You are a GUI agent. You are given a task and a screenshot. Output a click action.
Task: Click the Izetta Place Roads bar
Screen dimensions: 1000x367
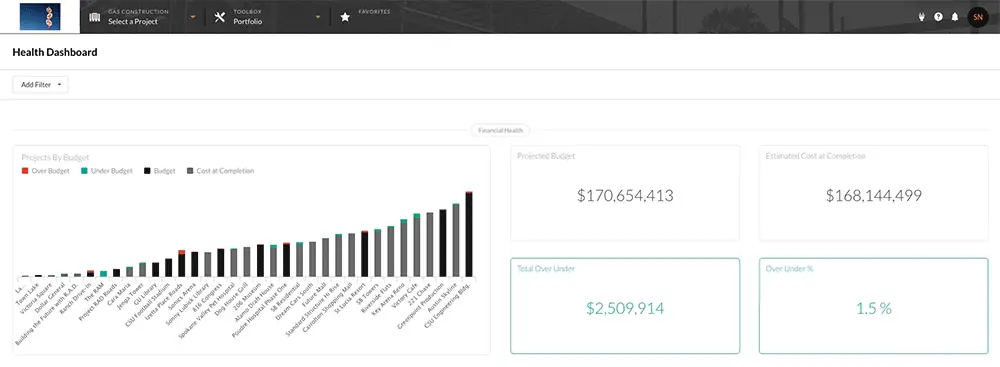tap(182, 264)
